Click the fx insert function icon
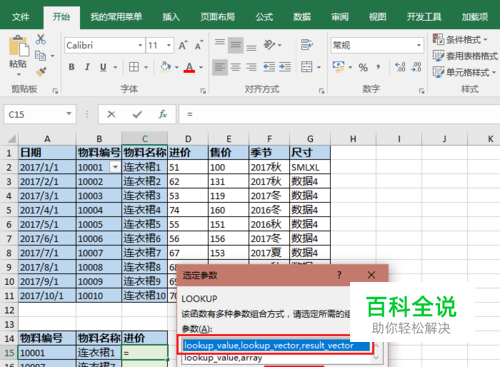Screen dimensions: 500x367 (163, 114)
